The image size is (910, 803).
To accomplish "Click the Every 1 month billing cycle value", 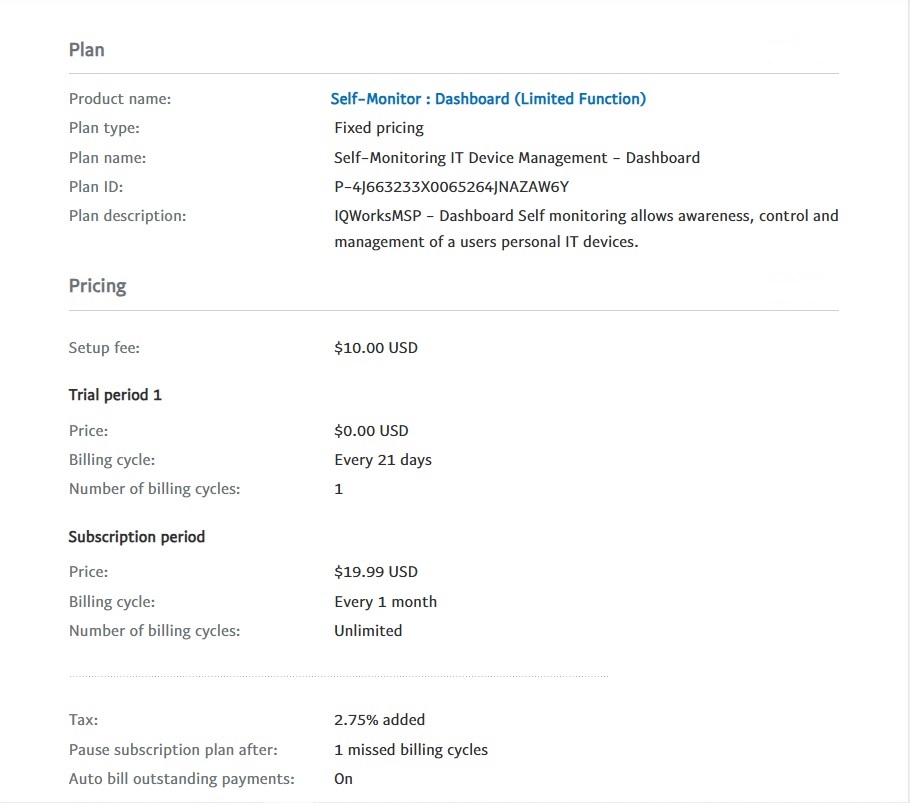I will pos(385,602).
